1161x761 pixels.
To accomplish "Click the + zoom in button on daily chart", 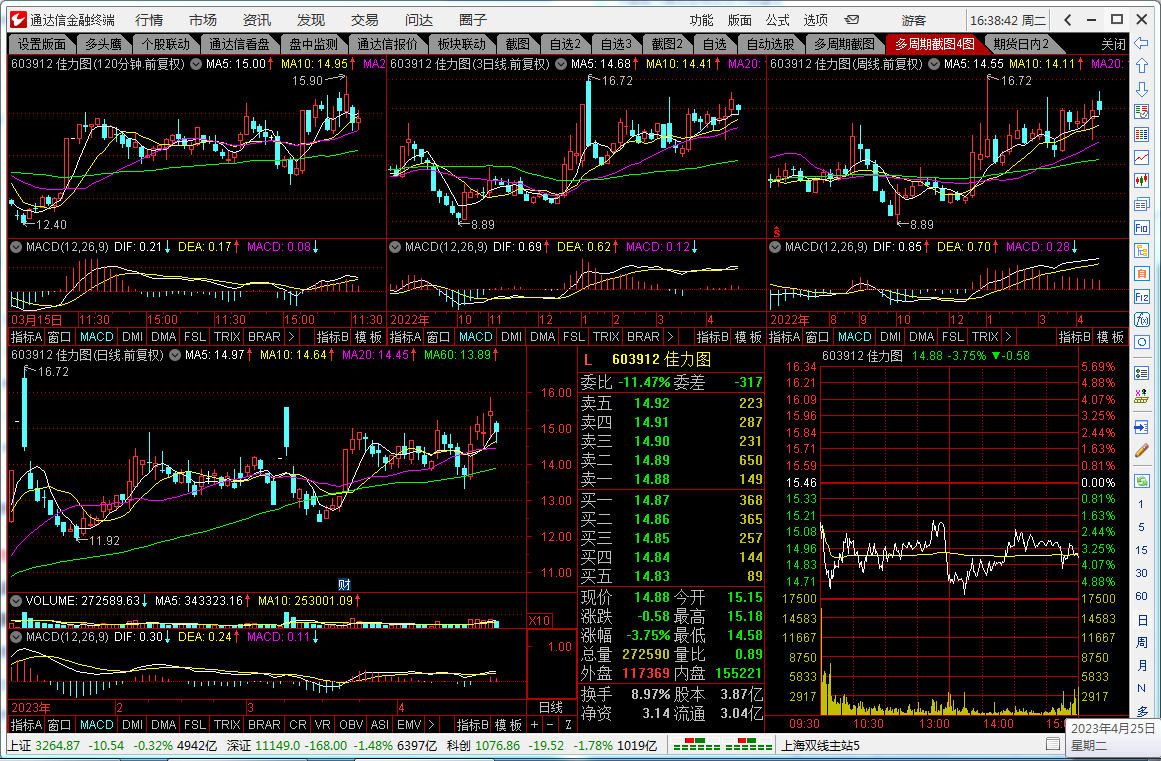I will [535, 725].
